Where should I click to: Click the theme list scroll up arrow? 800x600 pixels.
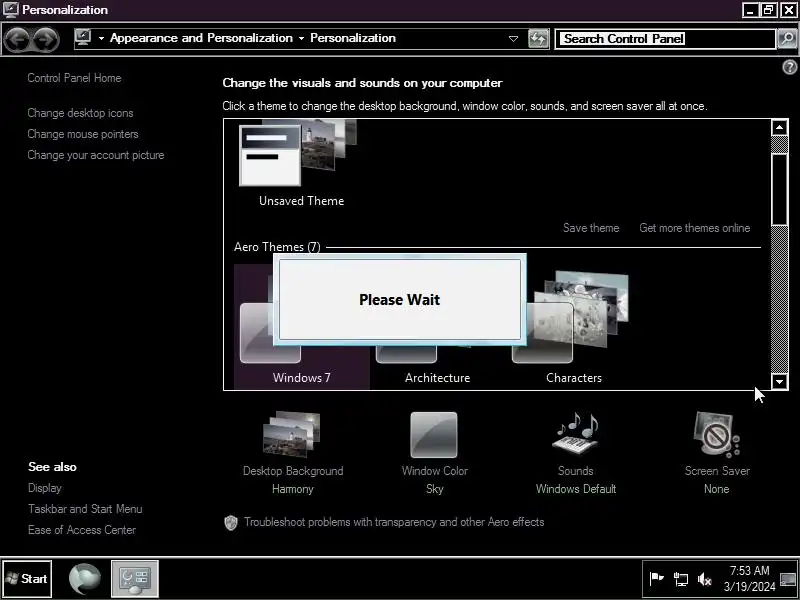[x=779, y=127]
